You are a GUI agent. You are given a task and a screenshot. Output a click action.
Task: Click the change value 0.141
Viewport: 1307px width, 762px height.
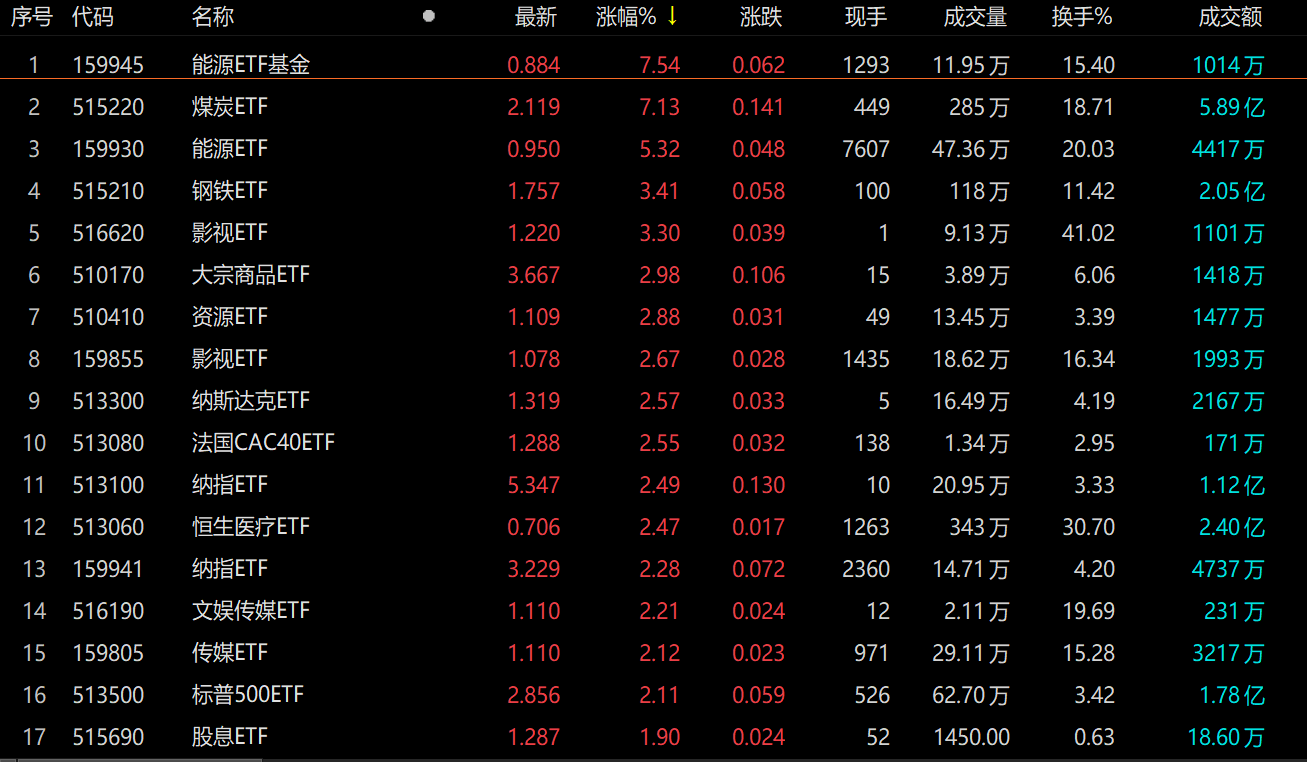point(759,107)
